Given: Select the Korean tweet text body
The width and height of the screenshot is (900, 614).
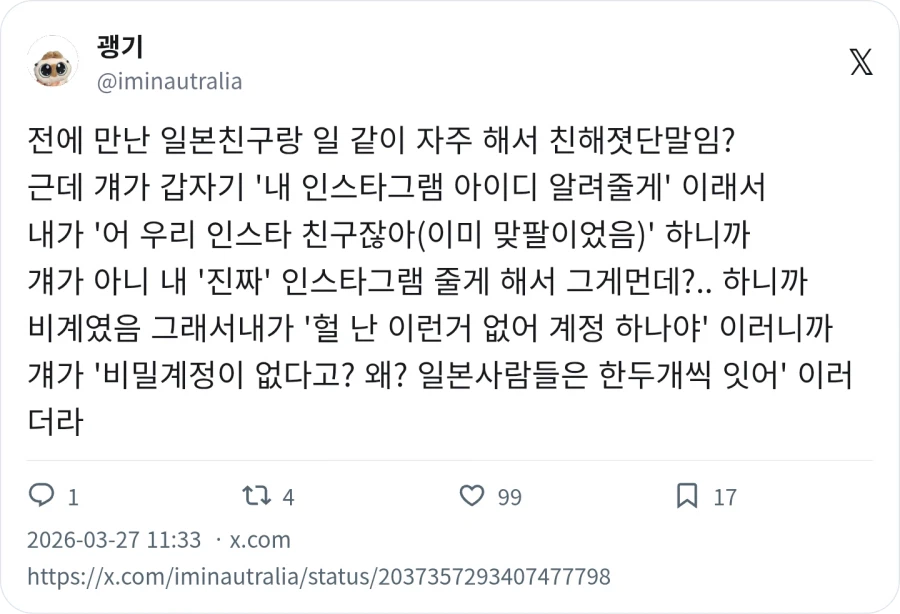Looking at the screenshot, I should tap(430, 280).
